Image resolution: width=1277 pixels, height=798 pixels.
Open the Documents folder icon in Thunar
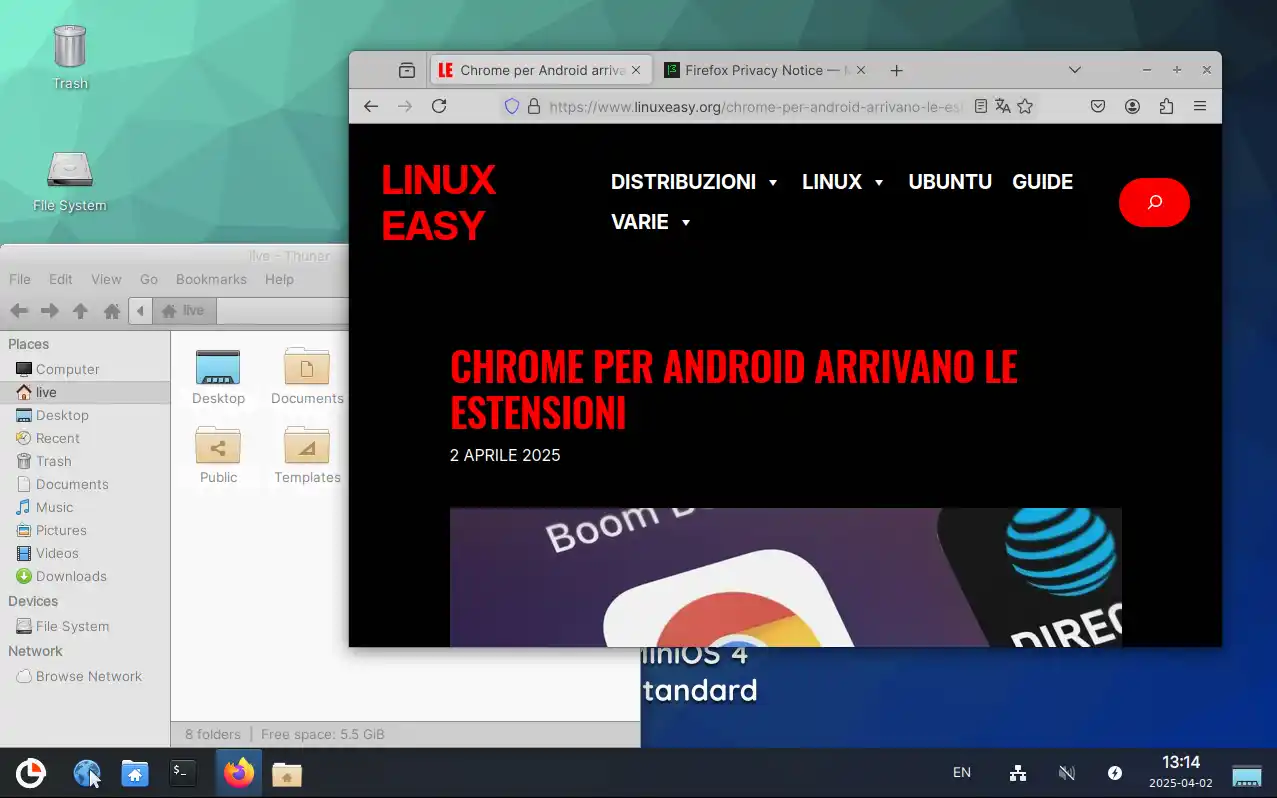[307, 367]
